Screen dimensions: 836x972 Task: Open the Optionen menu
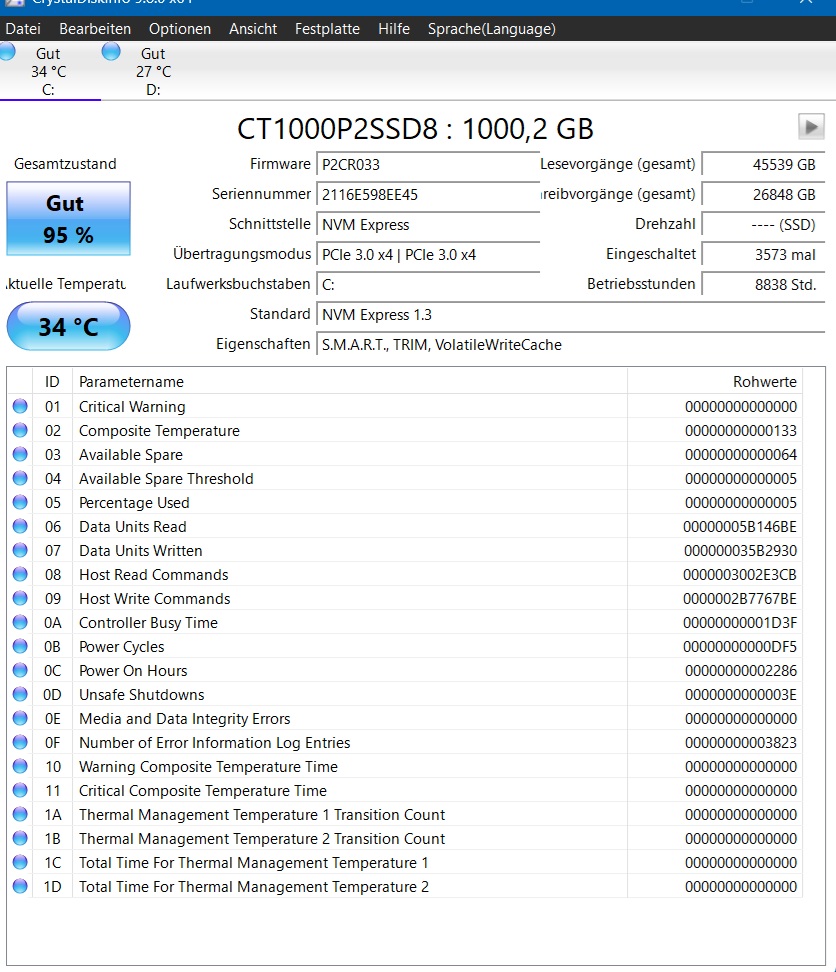point(180,29)
